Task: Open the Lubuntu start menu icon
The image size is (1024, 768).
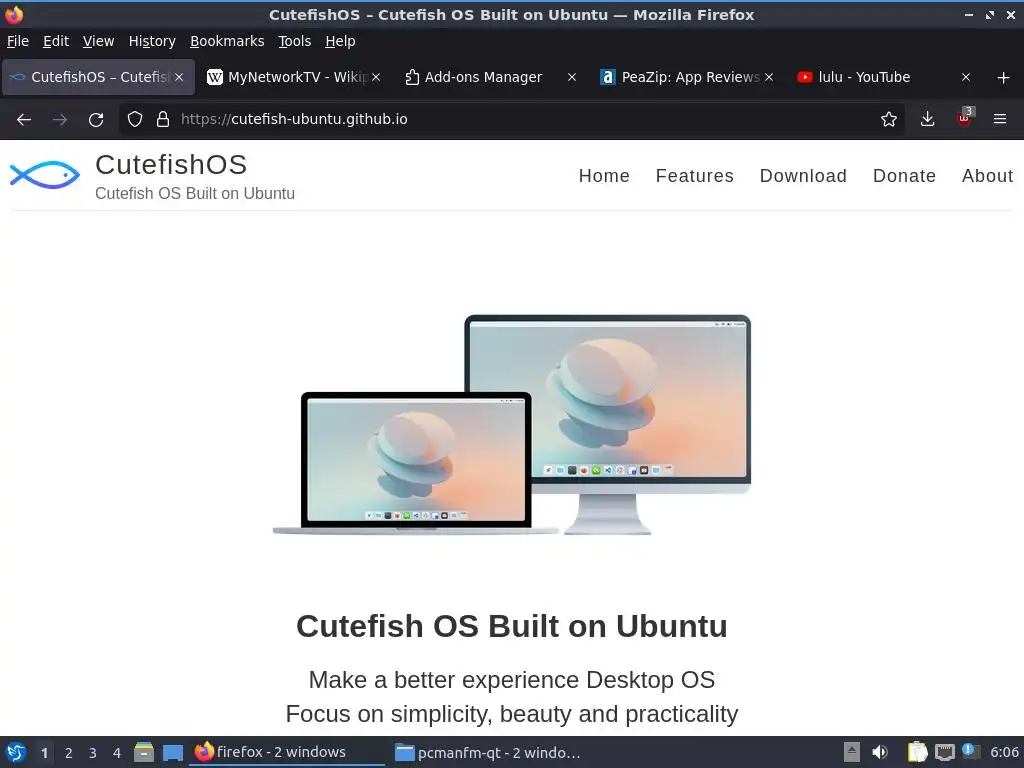Action: point(16,752)
